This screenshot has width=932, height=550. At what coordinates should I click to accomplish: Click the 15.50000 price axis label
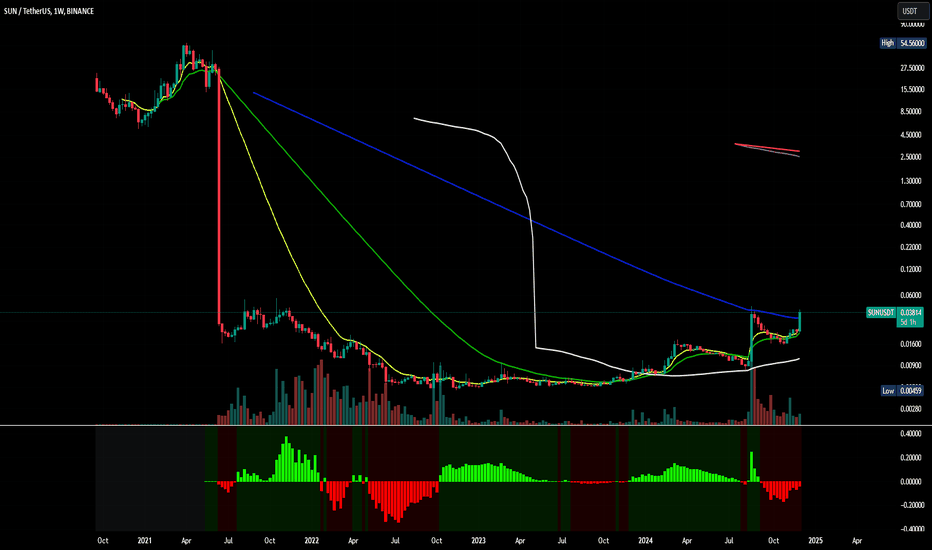coord(912,90)
